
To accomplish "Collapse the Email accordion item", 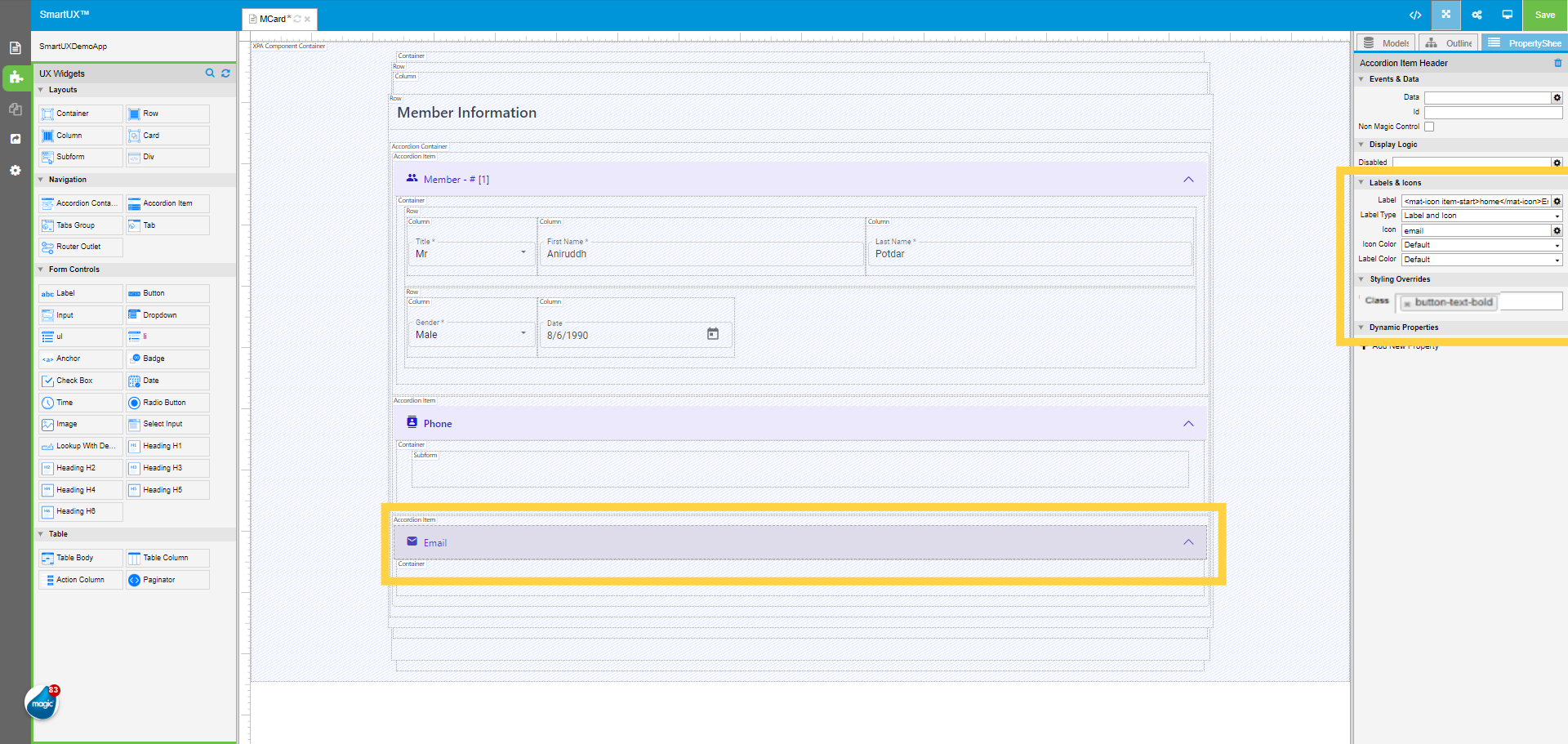I will (x=1188, y=542).
